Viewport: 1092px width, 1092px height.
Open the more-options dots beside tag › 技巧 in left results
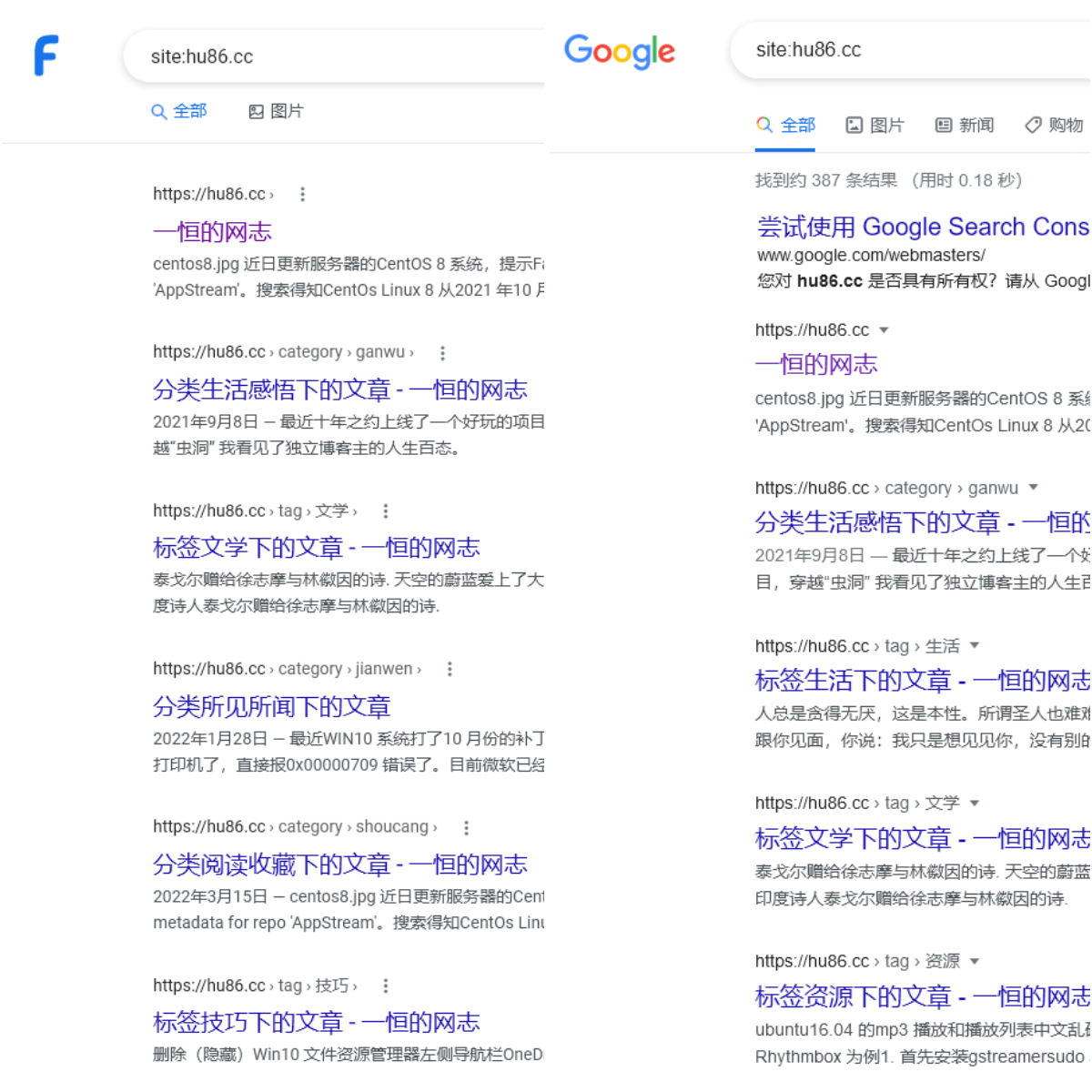(x=386, y=986)
